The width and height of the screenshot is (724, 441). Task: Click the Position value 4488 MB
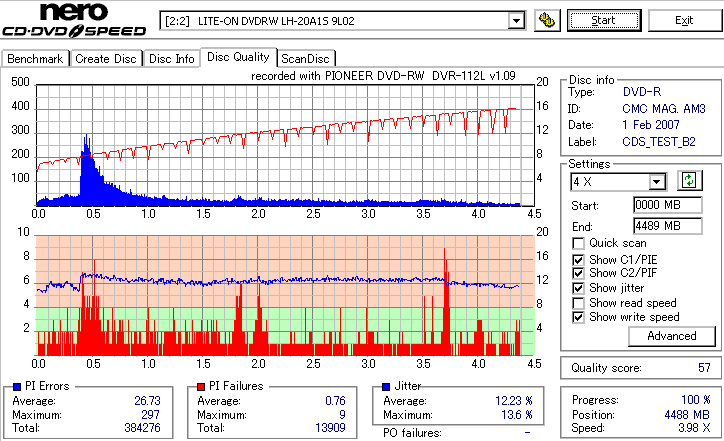point(687,415)
